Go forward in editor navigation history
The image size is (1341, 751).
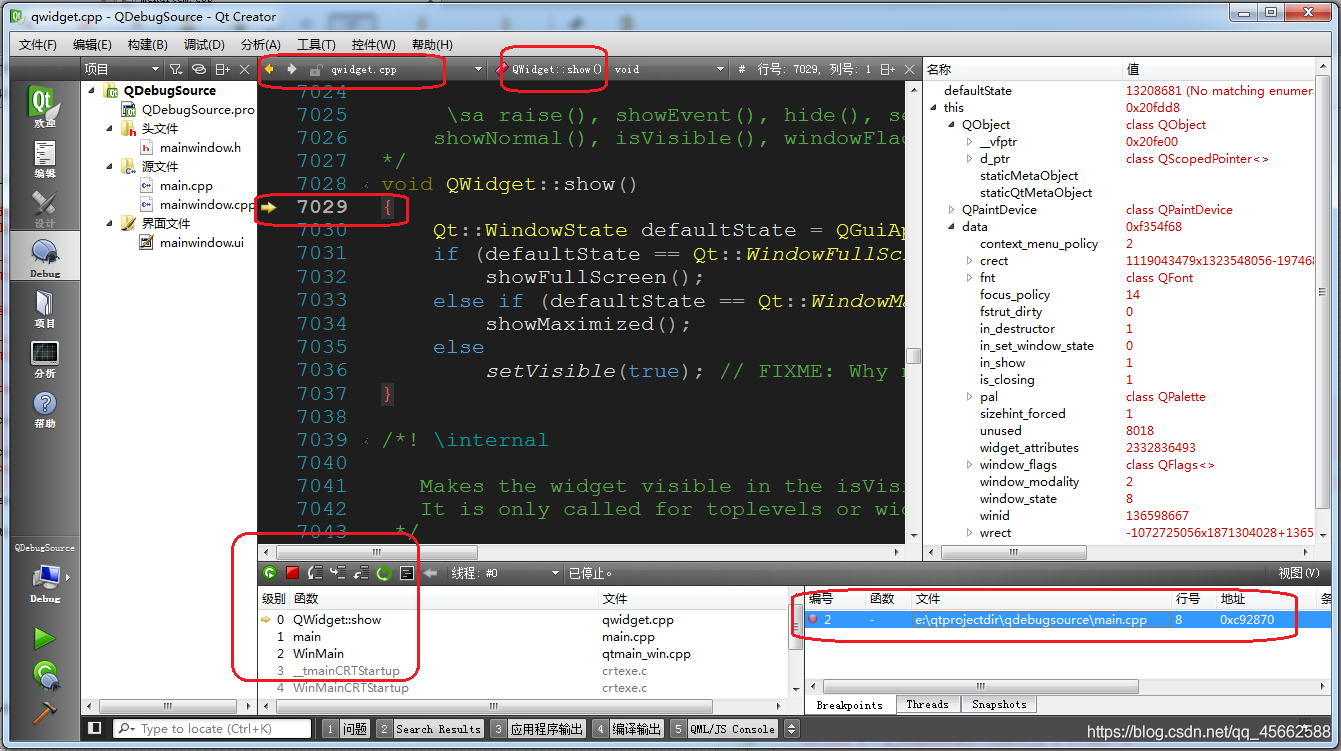[x=291, y=69]
